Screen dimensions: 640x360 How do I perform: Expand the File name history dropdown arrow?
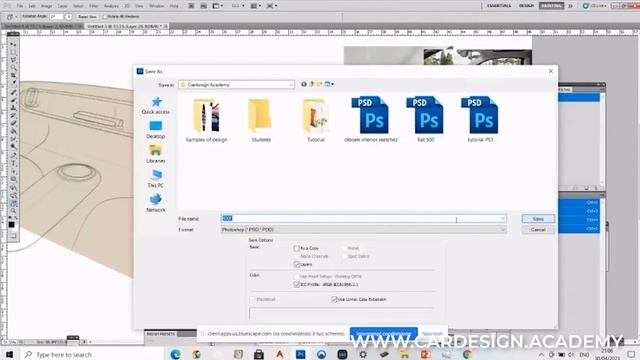503,218
